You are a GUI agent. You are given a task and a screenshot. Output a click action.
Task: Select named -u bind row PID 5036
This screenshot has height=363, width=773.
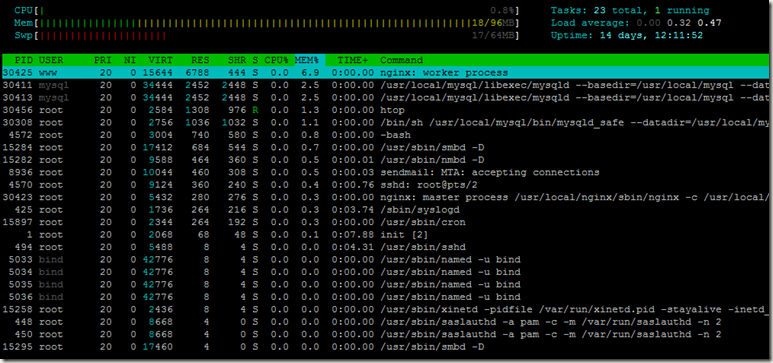point(386,297)
